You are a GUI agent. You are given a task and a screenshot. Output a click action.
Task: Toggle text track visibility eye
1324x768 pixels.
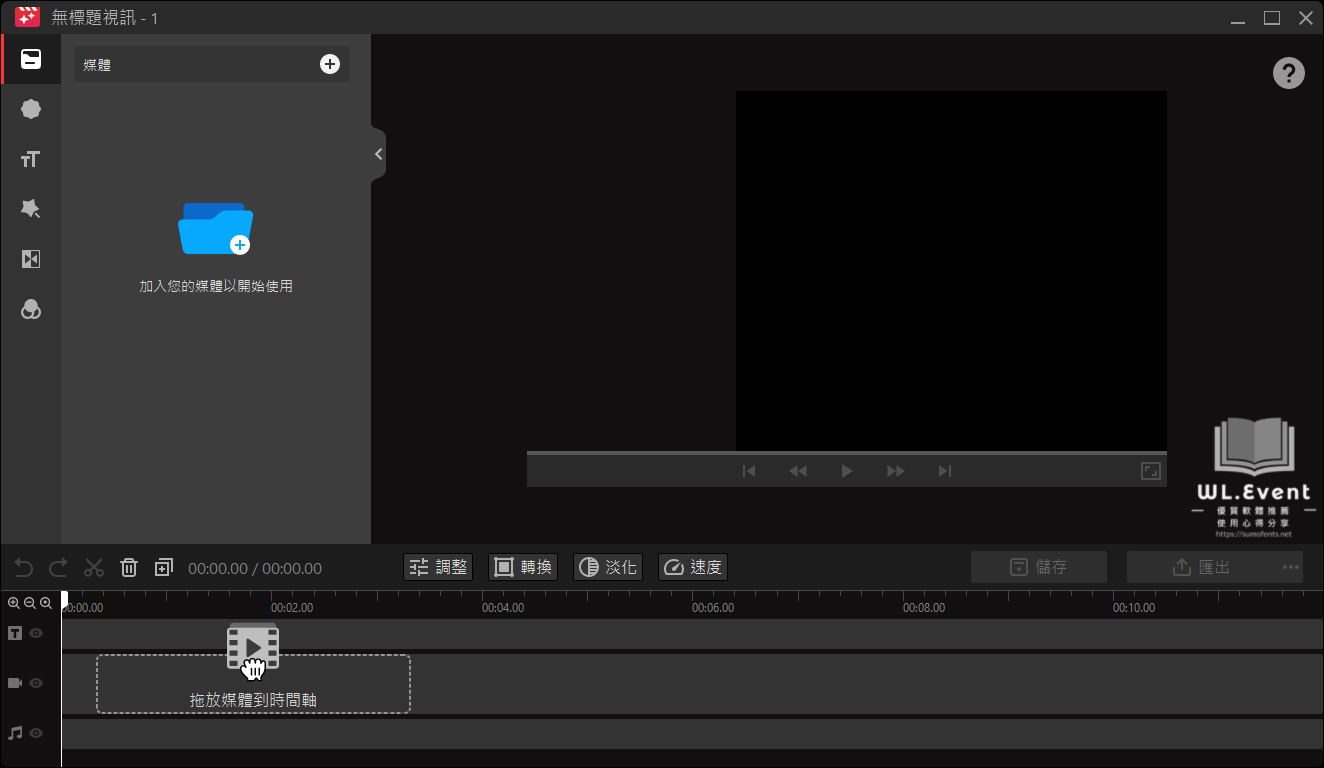(36, 633)
